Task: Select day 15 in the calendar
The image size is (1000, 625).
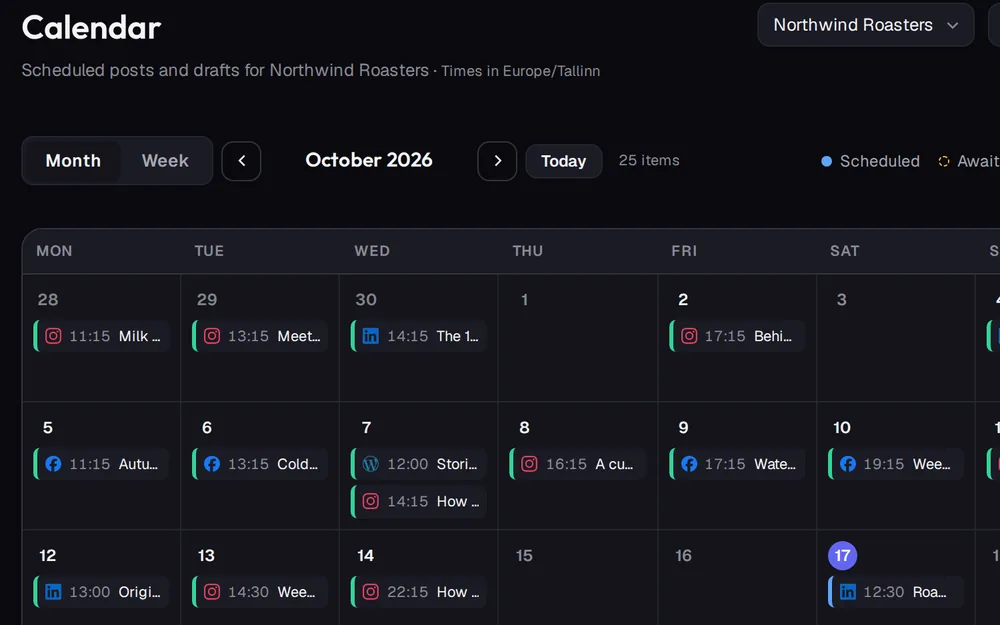Action: 524,555
